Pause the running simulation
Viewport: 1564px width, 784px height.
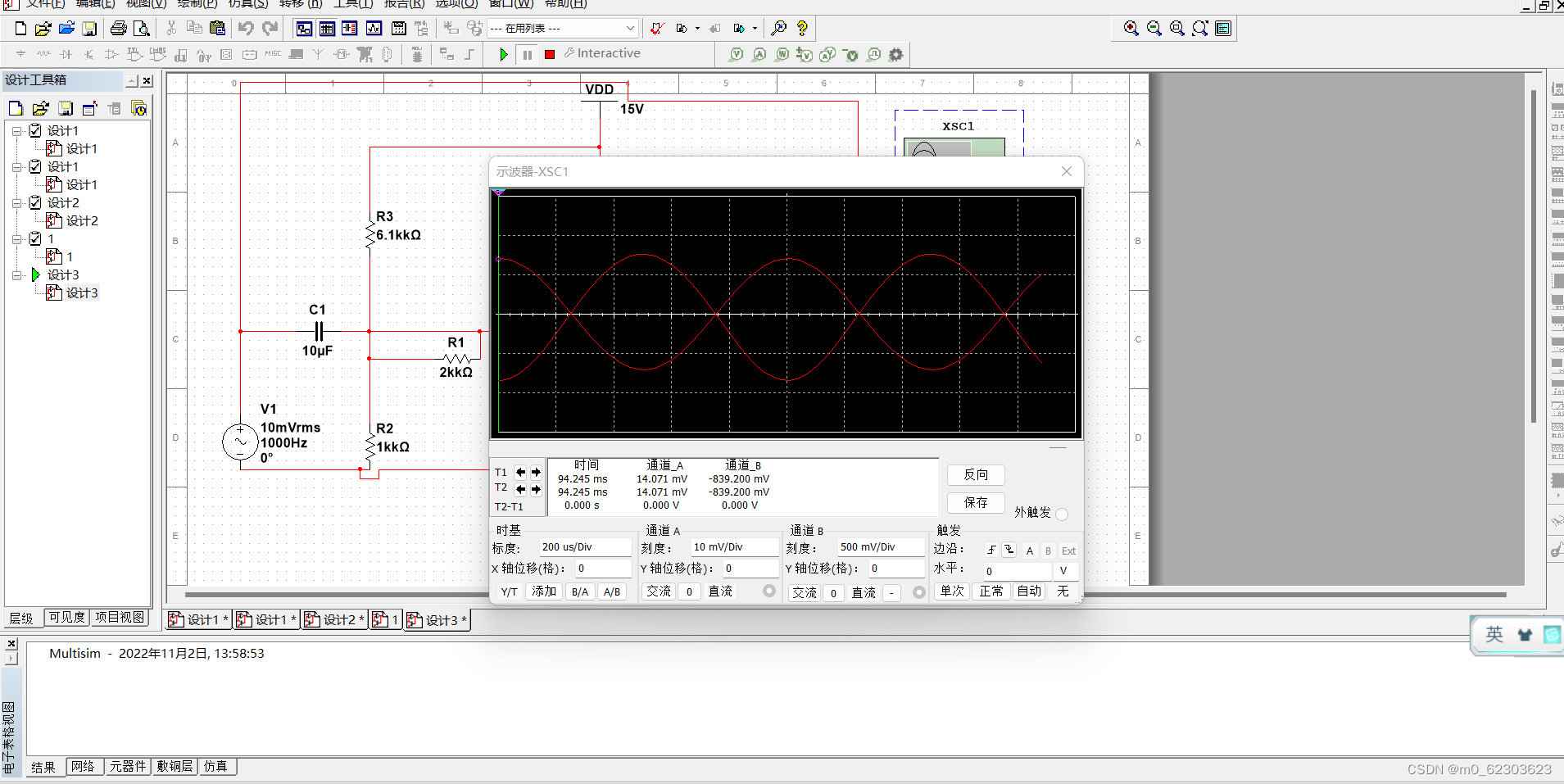point(527,54)
